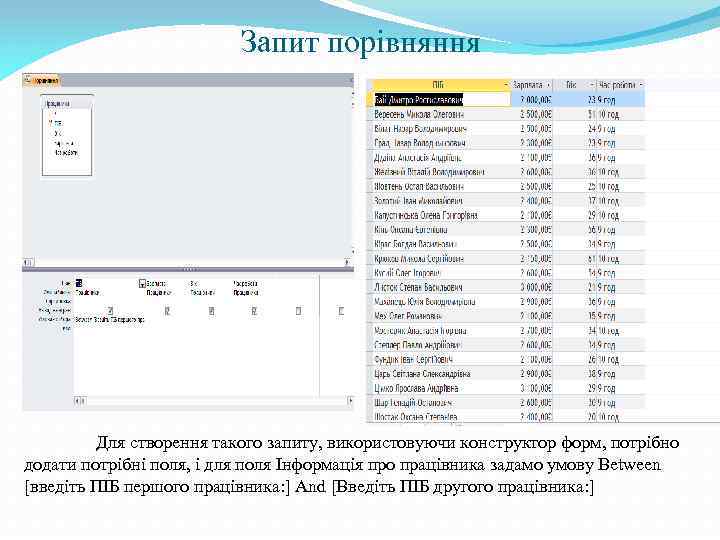The height and width of the screenshot is (540, 720).
Task: Open the Вік column filter dropdown
Action: [x=591, y=85]
